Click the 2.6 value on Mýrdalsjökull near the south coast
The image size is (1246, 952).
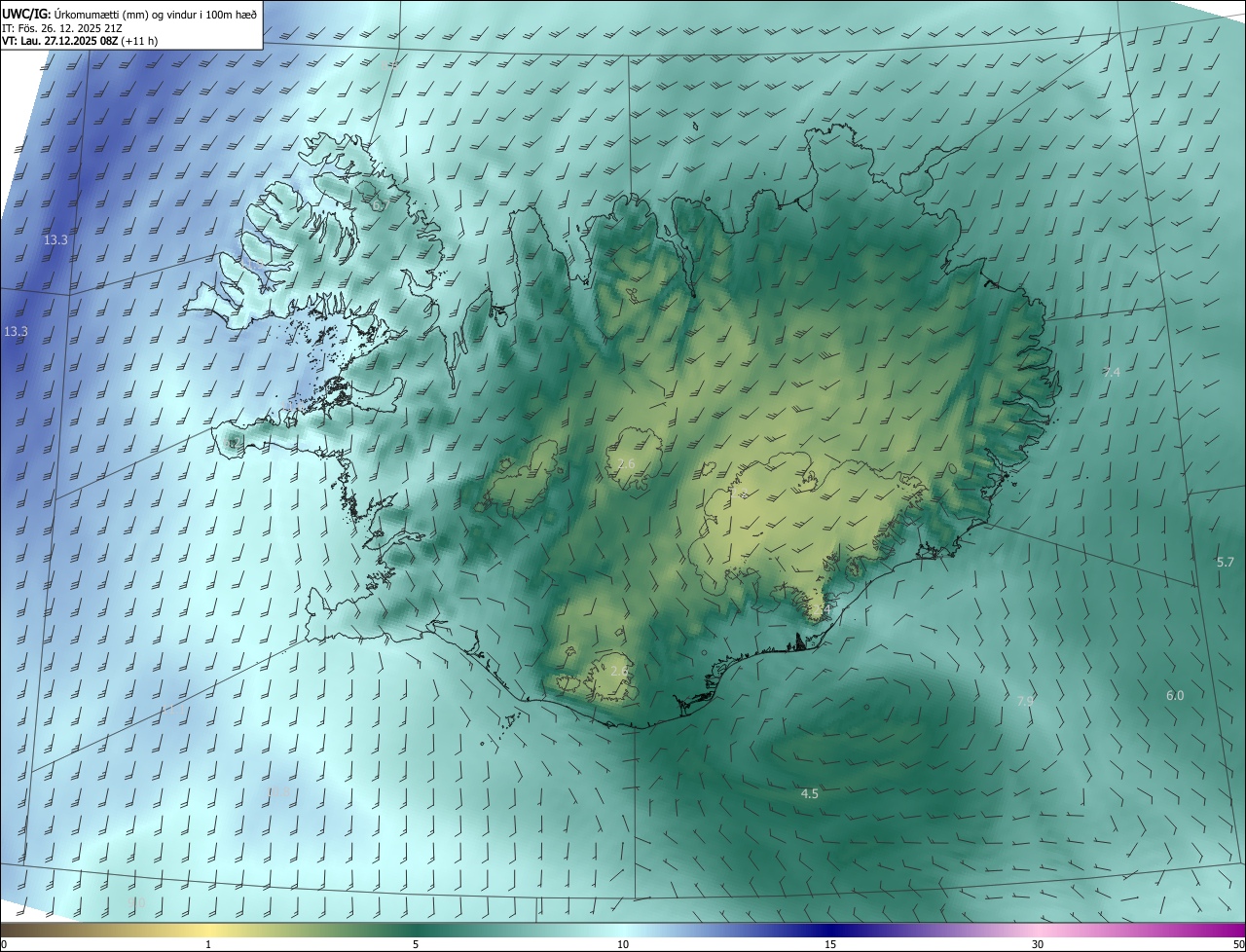point(619,672)
